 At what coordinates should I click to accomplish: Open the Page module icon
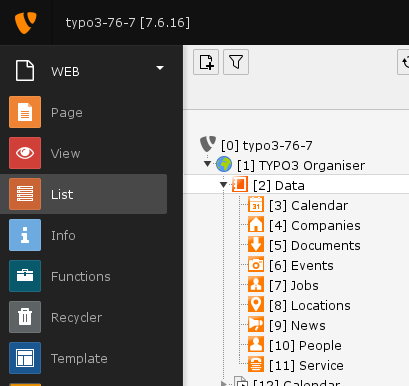(x=25, y=112)
